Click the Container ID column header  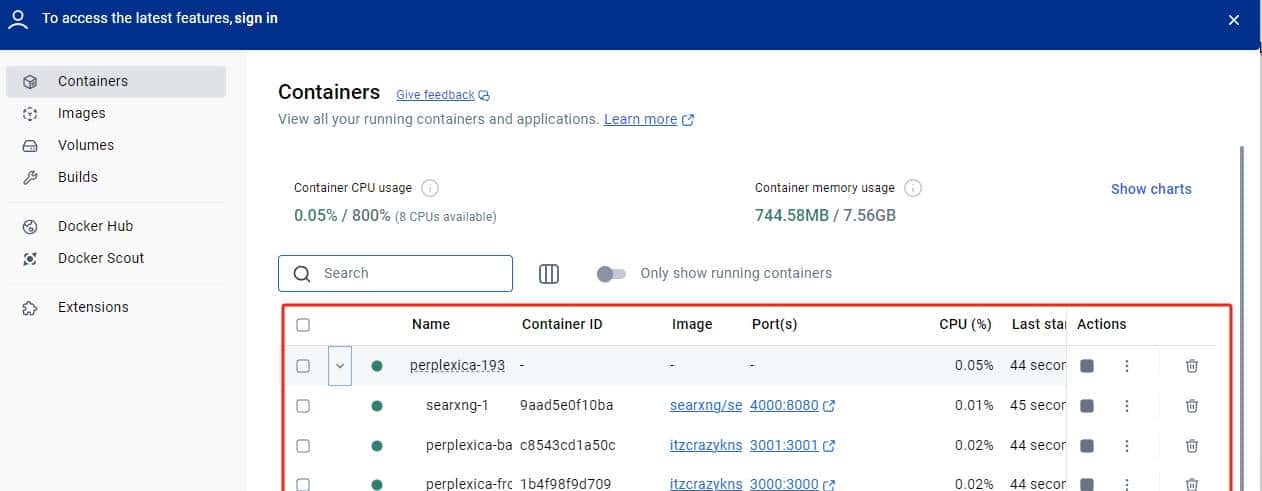click(562, 324)
